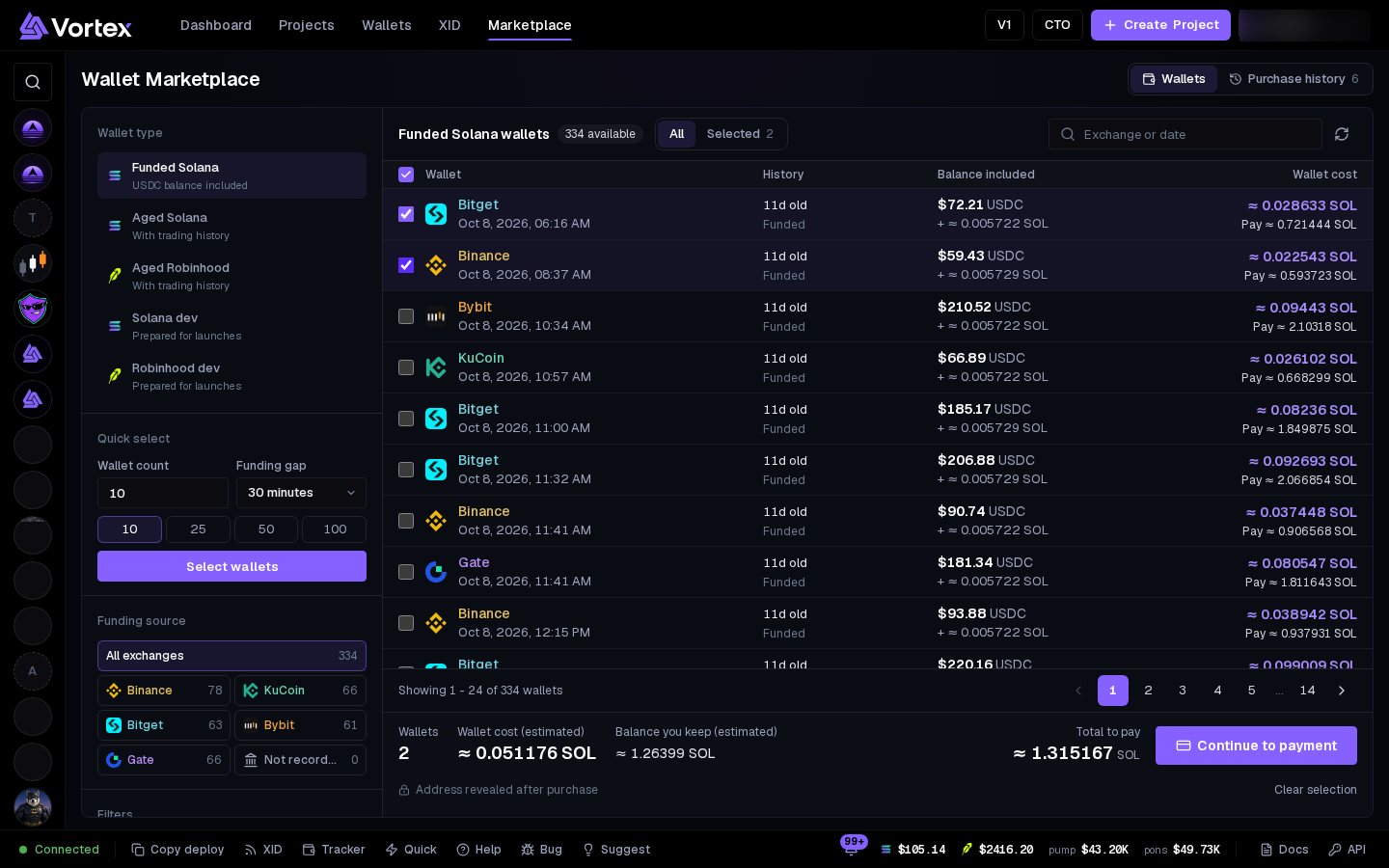Viewport: 1389px width, 868px height.
Task: Click the Batman avatar in the sidebar
Action: (x=33, y=807)
